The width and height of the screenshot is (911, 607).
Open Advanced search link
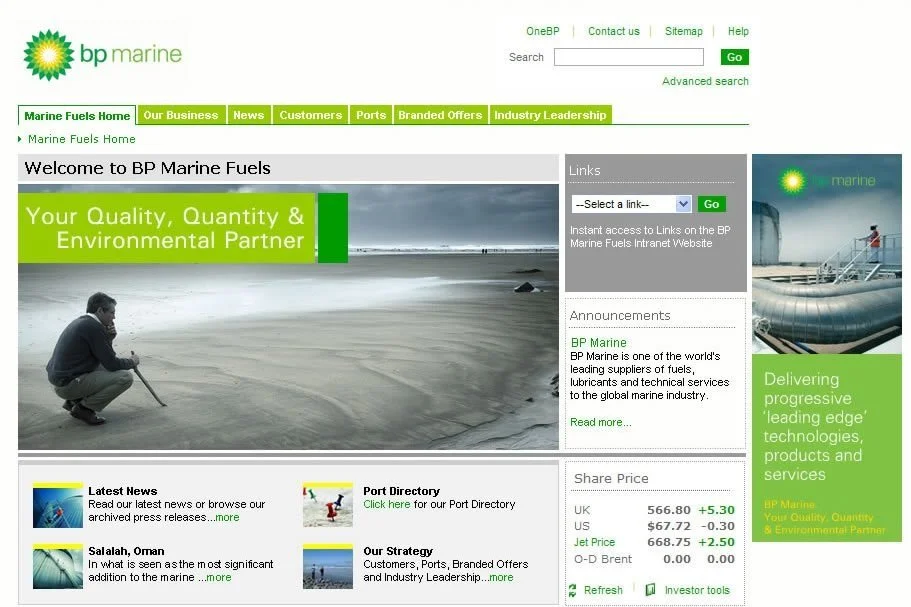705,81
